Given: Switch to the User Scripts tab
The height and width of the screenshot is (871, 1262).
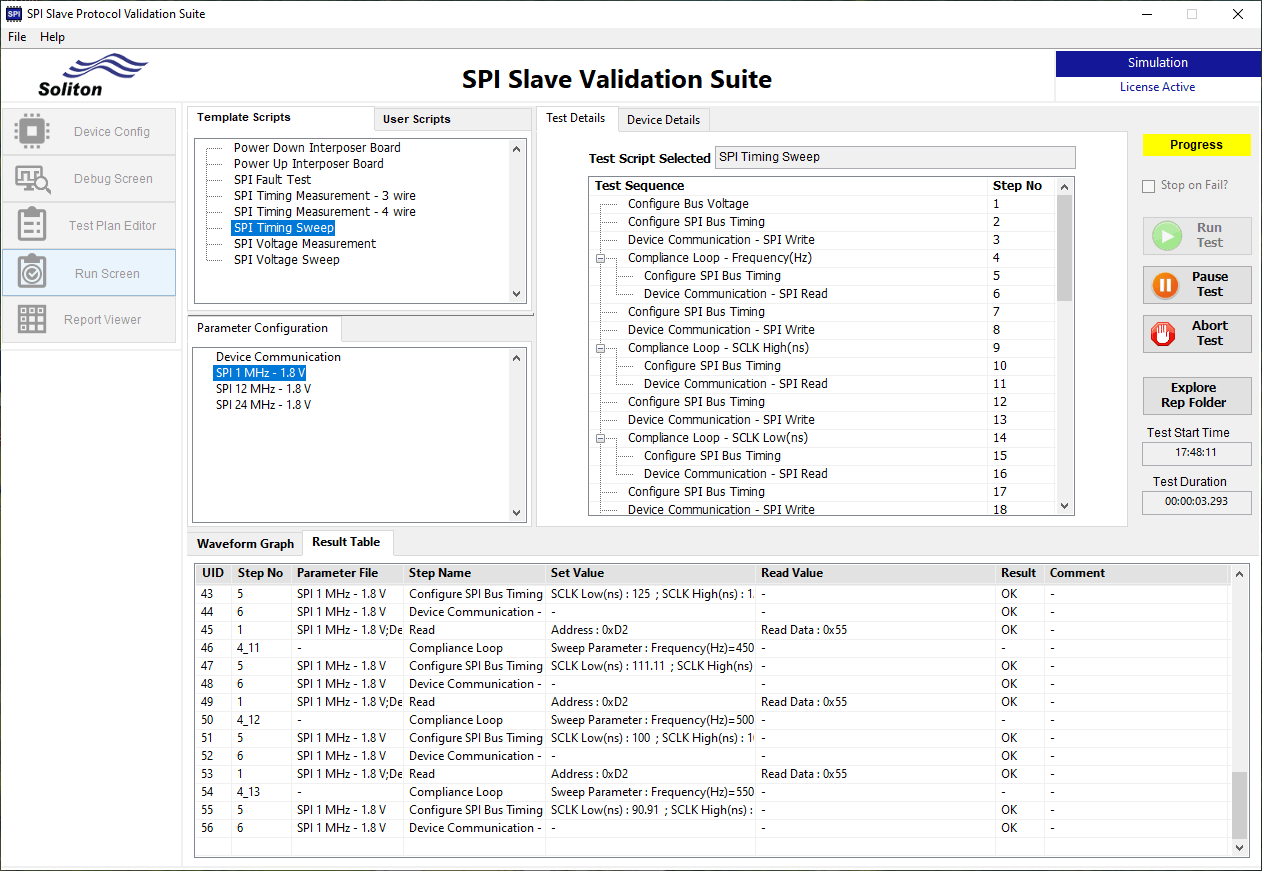Looking at the screenshot, I should (x=418, y=118).
